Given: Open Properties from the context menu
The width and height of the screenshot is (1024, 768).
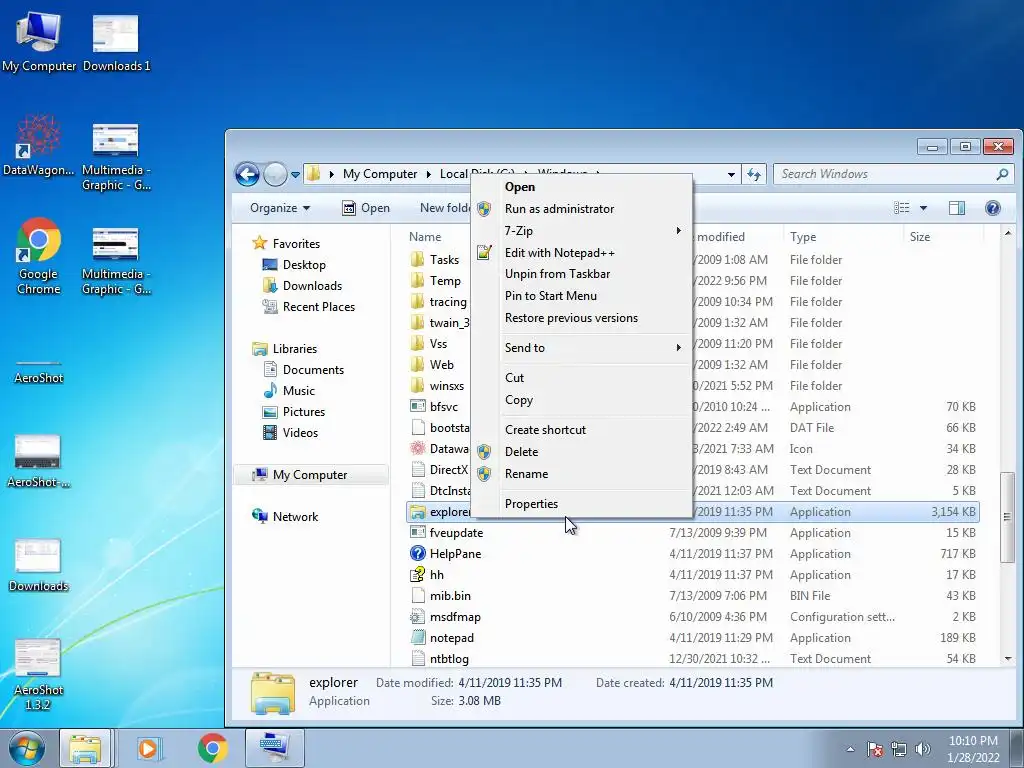Looking at the screenshot, I should click(581, 504).
